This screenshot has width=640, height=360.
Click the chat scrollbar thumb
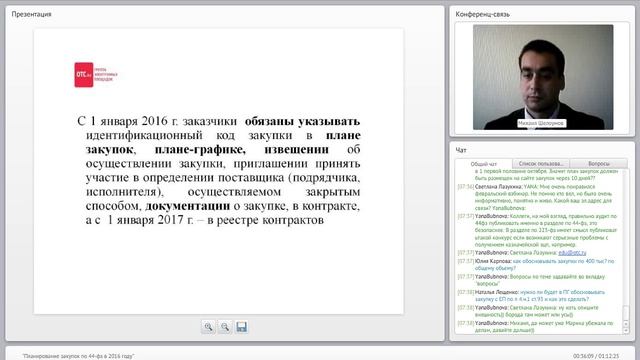(626, 313)
